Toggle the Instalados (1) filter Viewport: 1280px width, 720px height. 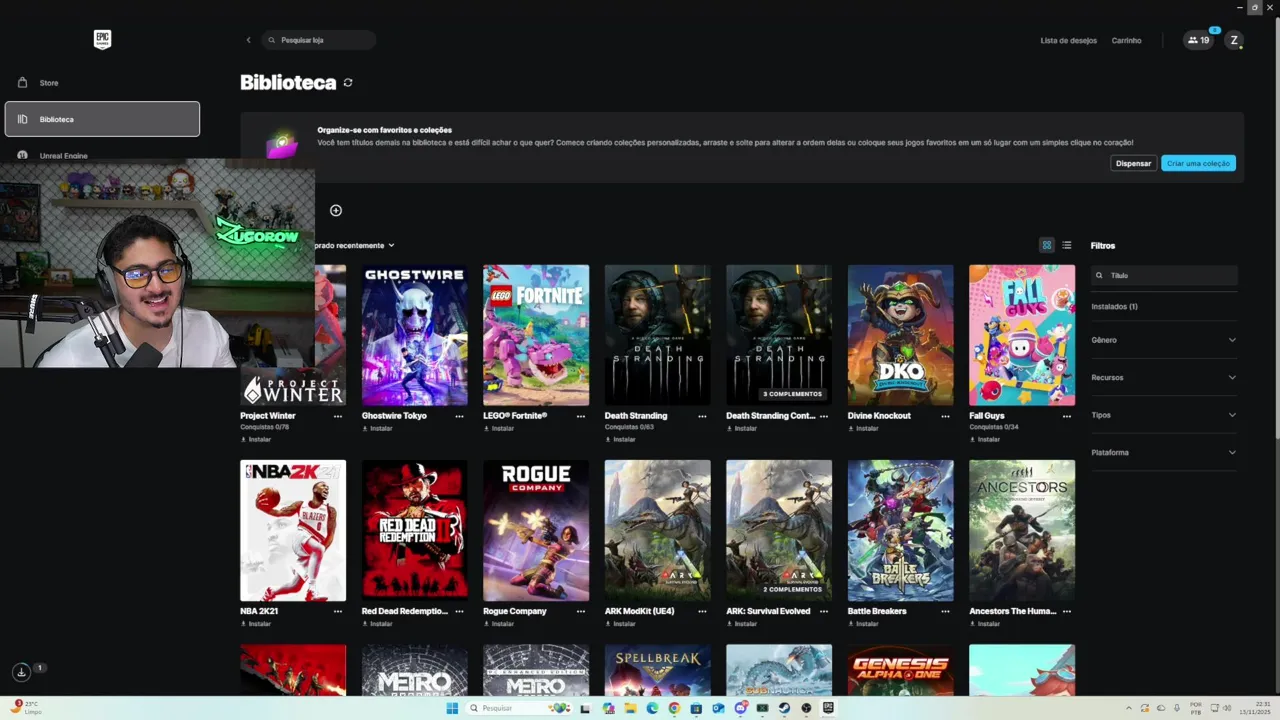[x=1114, y=306]
